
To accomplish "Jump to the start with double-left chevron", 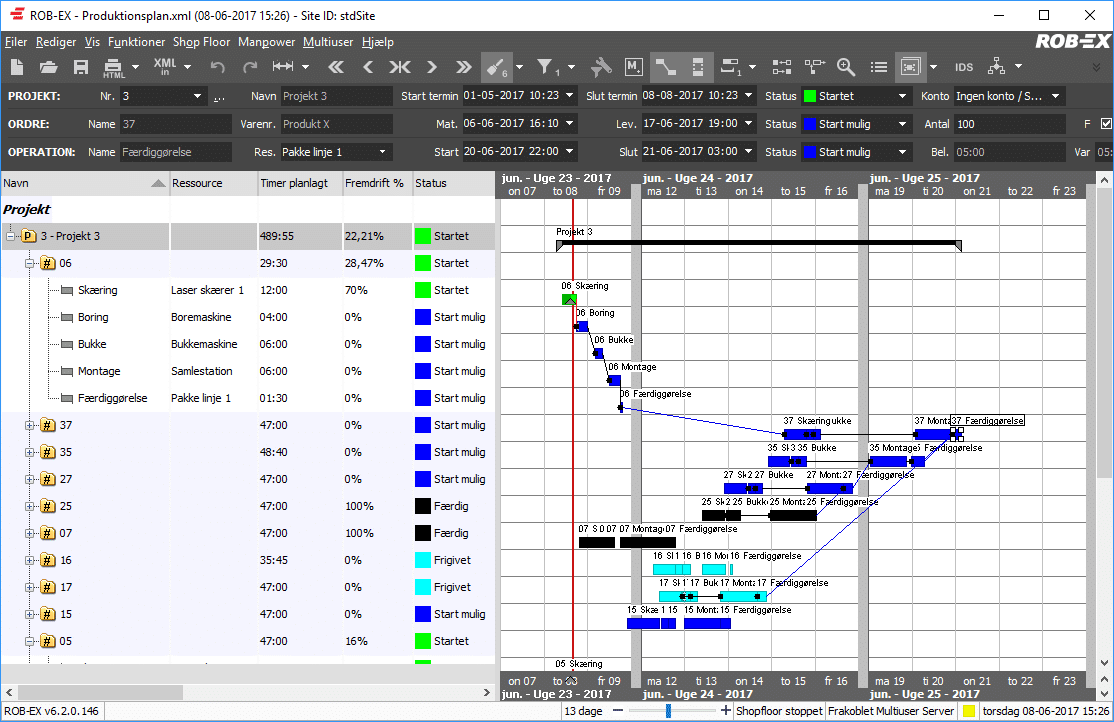I will pyautogui.click(x=336, y=67).
